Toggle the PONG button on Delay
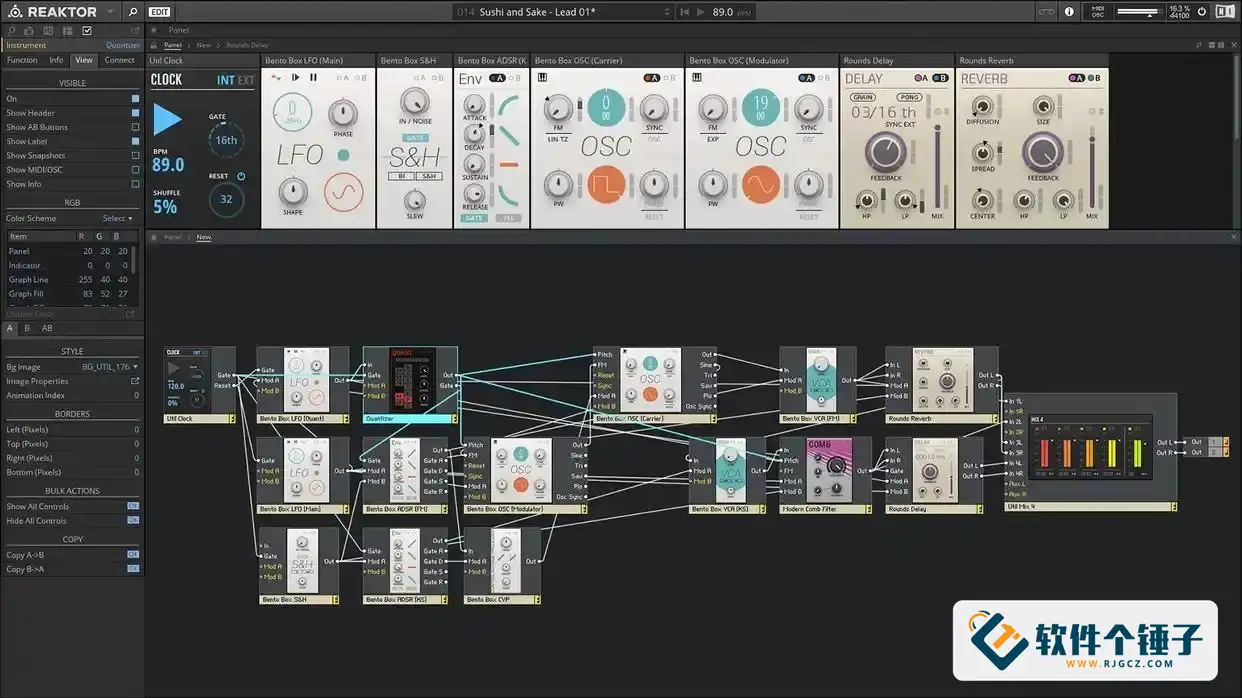This screenshot has width=1242, height=698. point(909,98)
